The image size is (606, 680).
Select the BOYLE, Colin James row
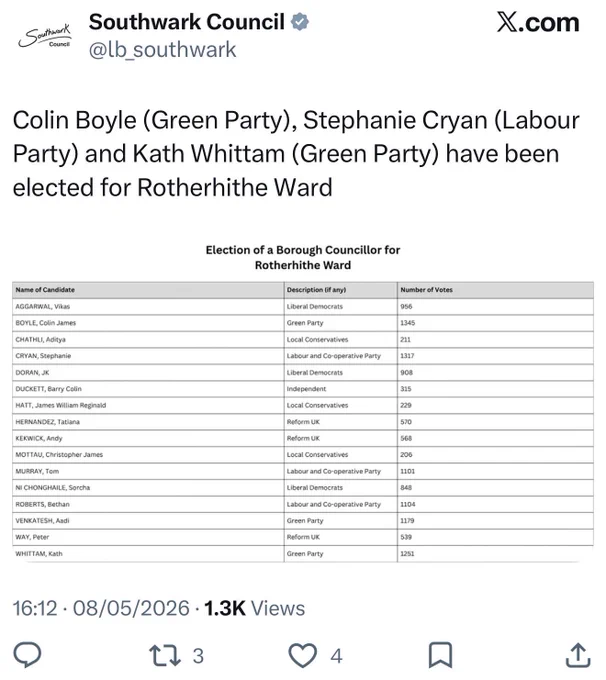tap(303, 323)
